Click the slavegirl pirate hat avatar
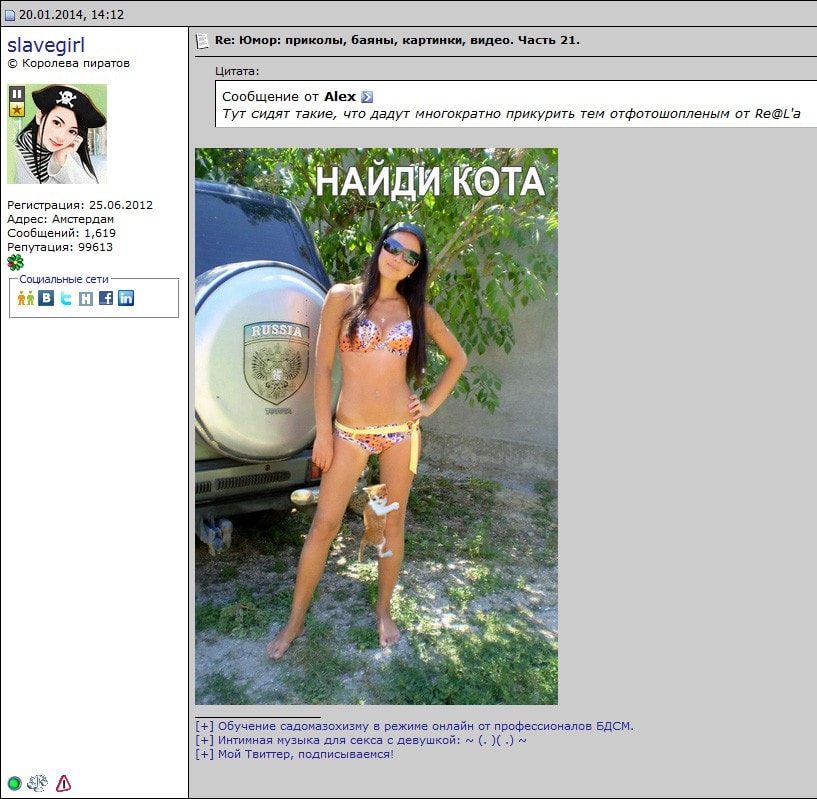Viewport: 817px width, 799px height. [57, 134]
